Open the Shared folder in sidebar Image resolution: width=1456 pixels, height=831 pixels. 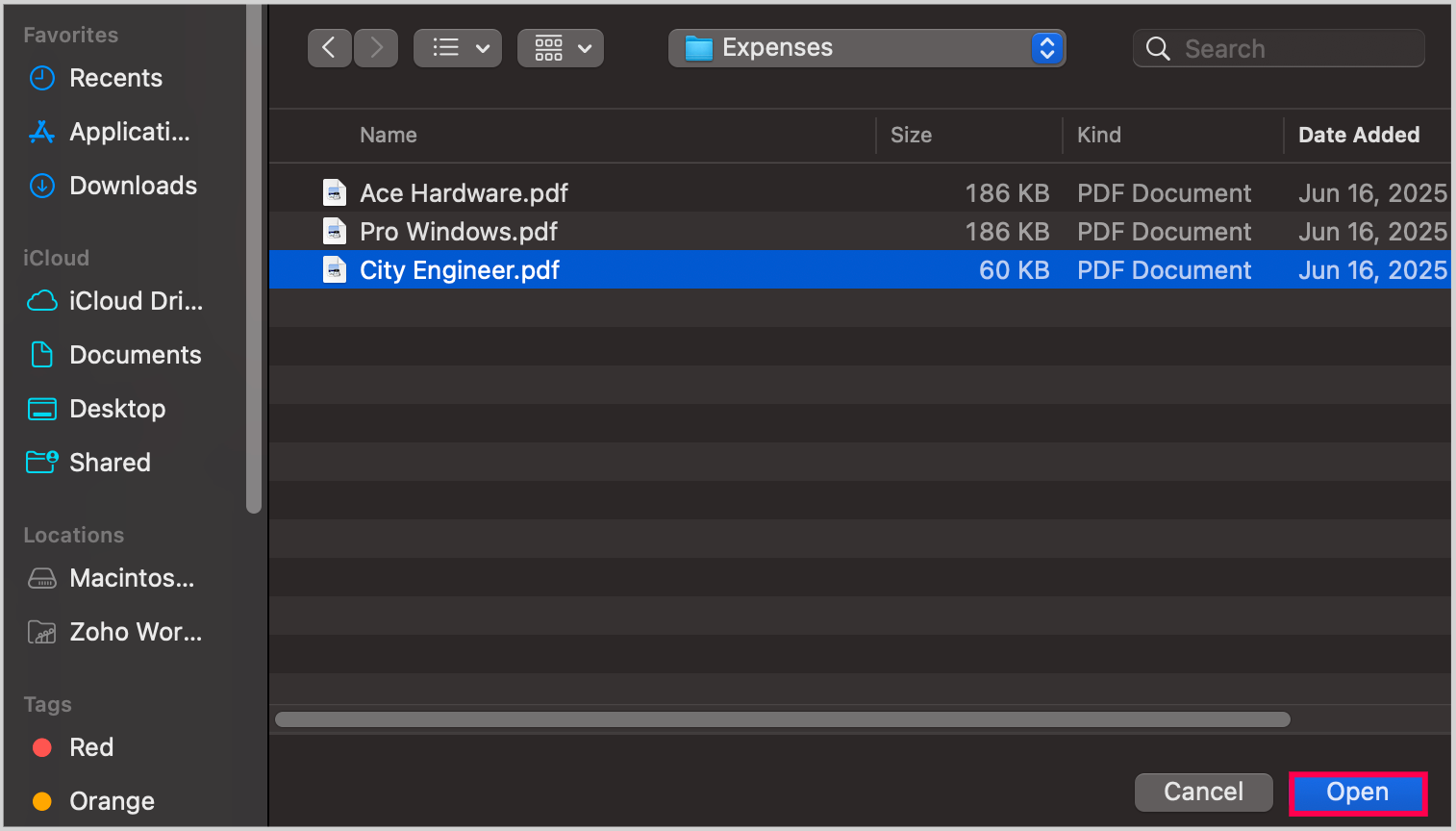point(110,463)
